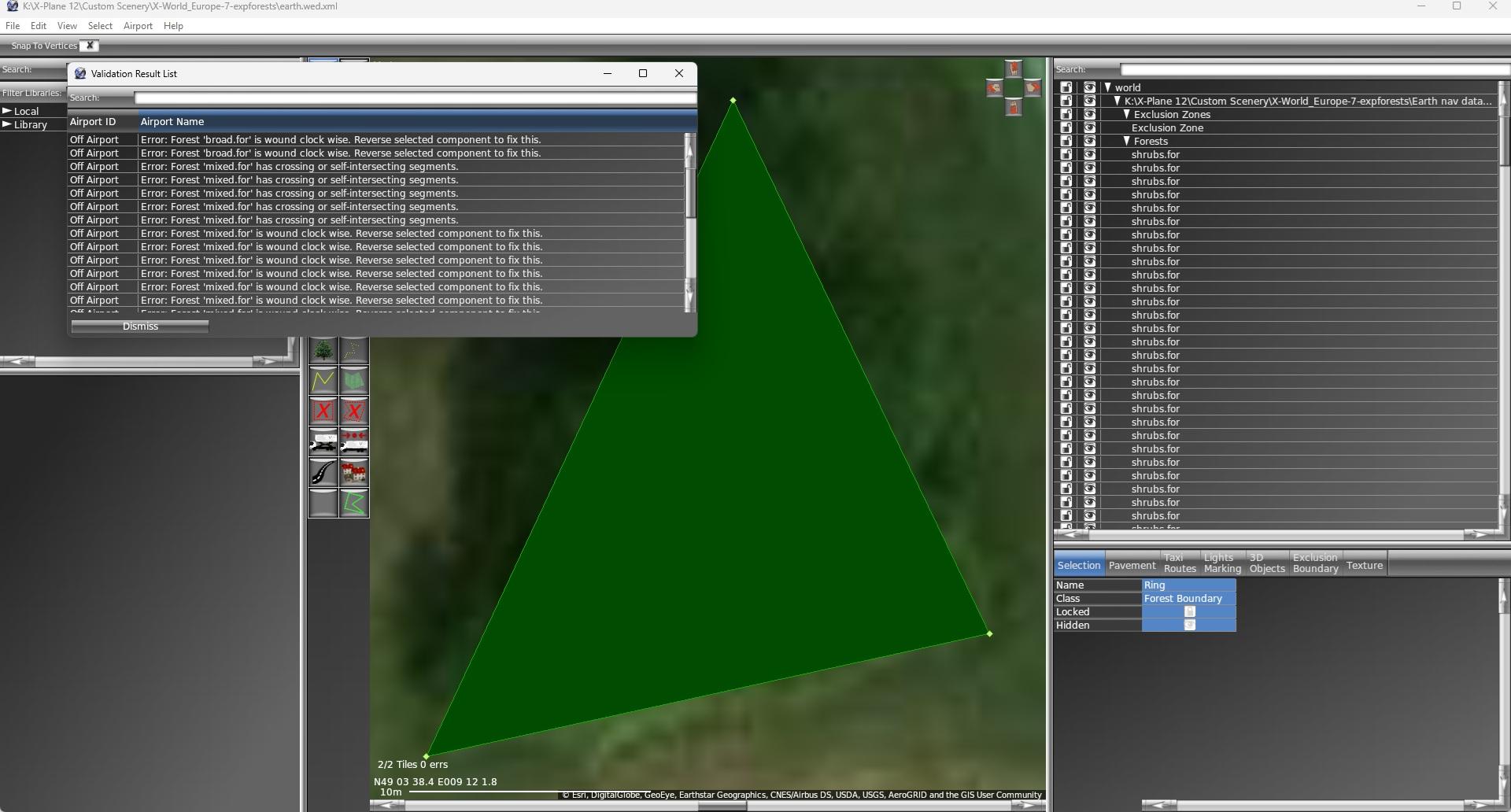Image resolution: width=1511 pixels, height=812 pixels.
Task: Dismiss the validation result list
Action: click(x=140, y=327)
